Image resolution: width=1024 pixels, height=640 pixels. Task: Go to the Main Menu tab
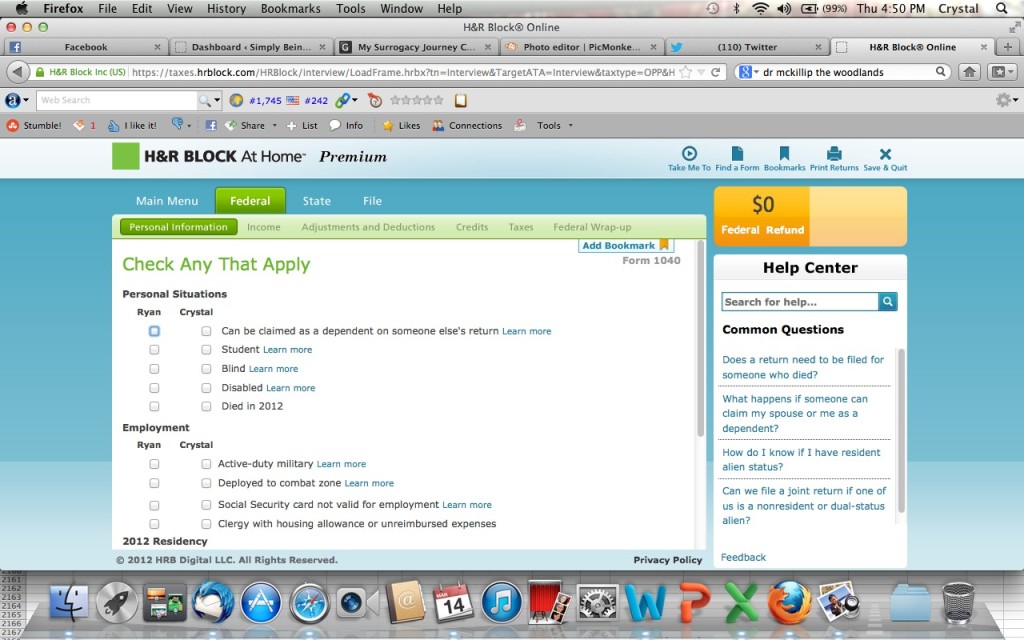[167, 201]
